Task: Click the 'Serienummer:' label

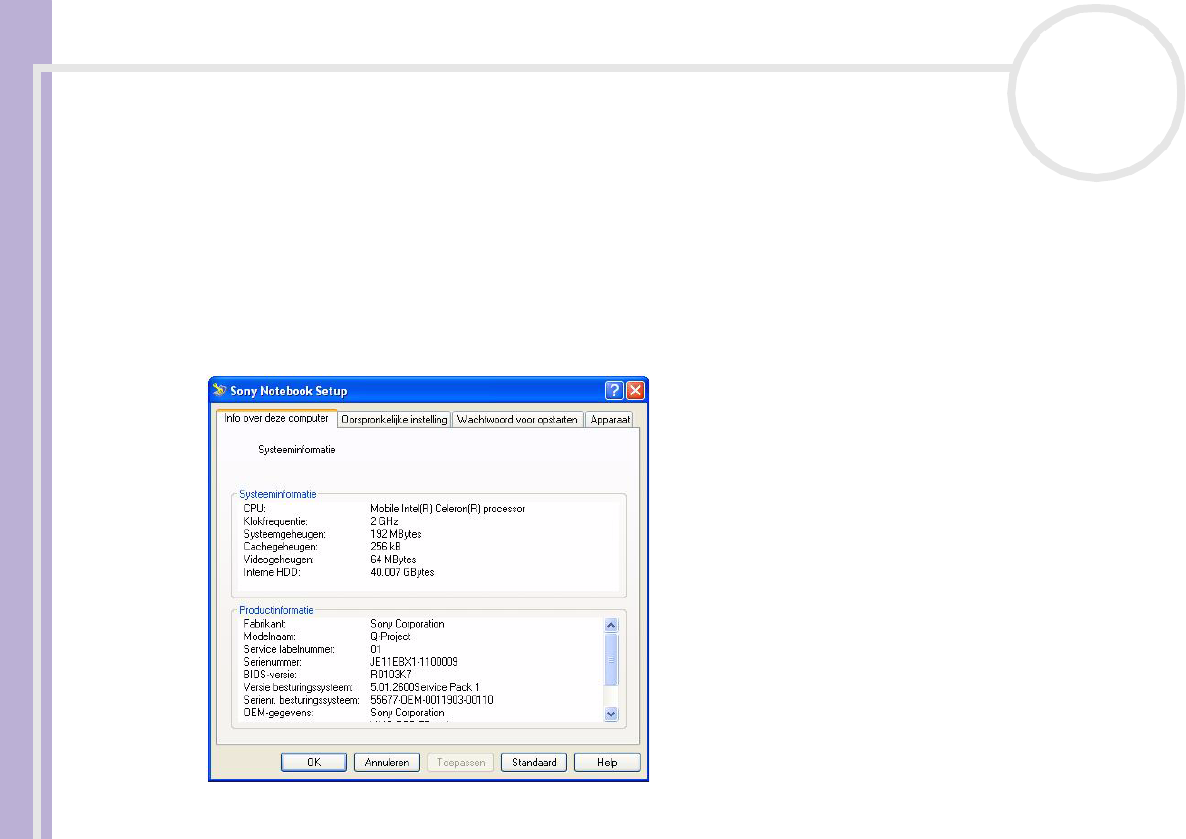Action: click(x=272, y=663)
